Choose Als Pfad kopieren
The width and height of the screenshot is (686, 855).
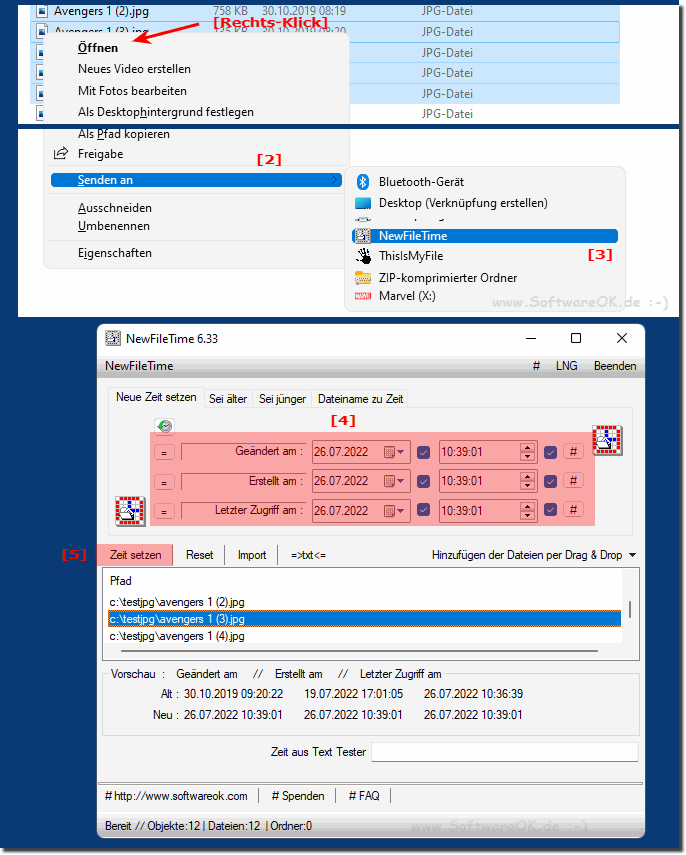pos(124,134)
